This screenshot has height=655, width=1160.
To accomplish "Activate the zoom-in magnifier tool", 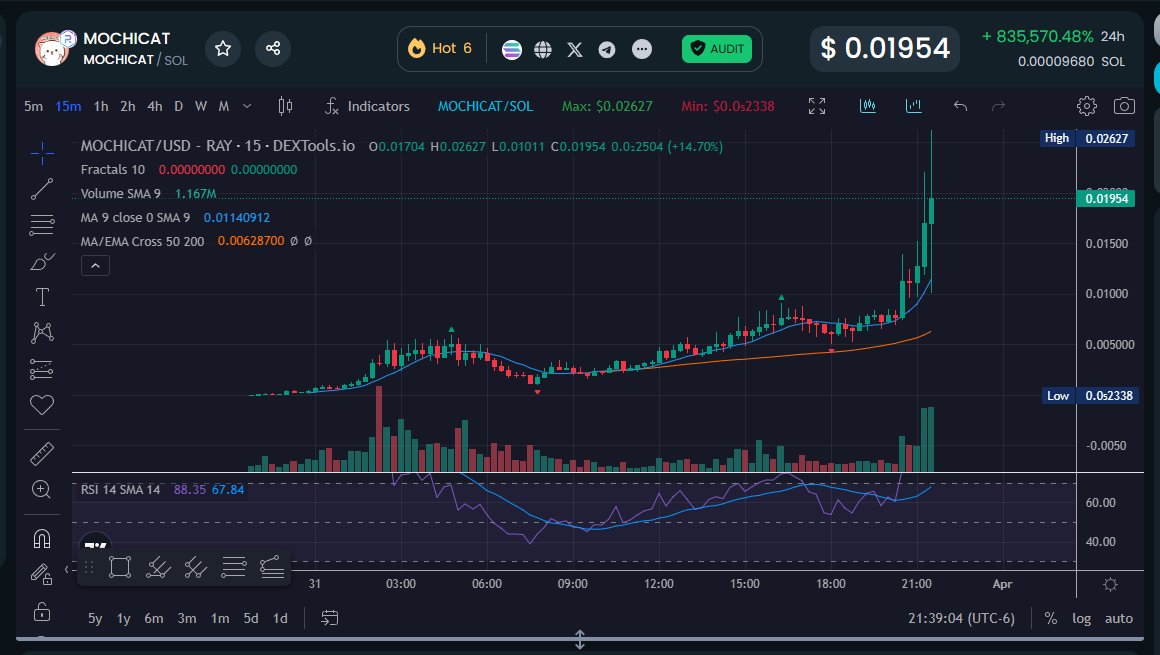I will point(42,489).
